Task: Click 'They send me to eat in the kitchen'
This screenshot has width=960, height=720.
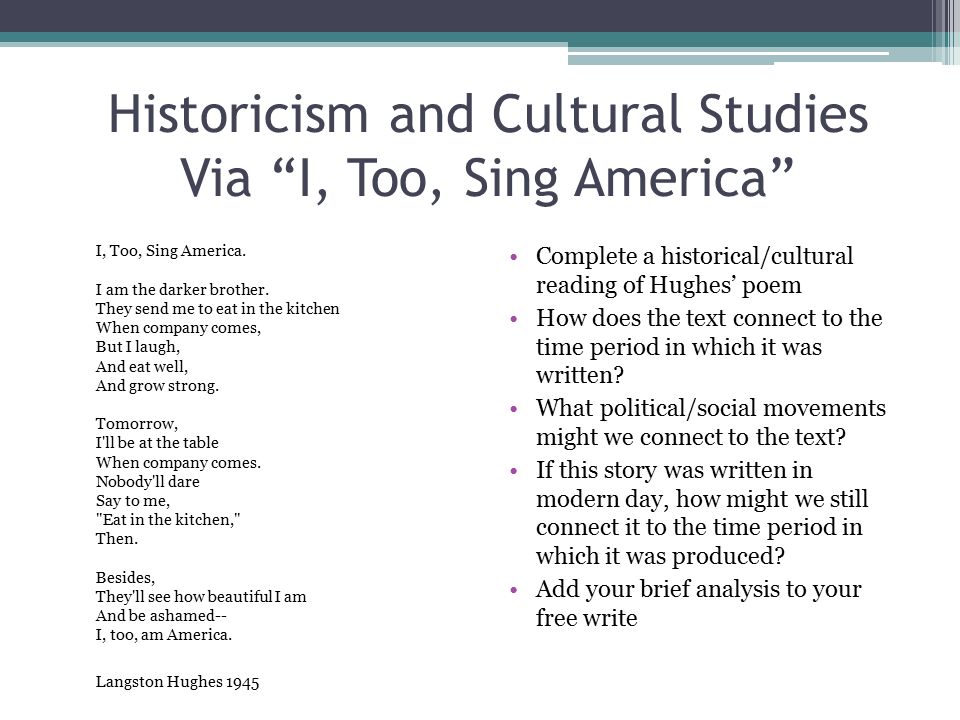Action: click(217, 309)
